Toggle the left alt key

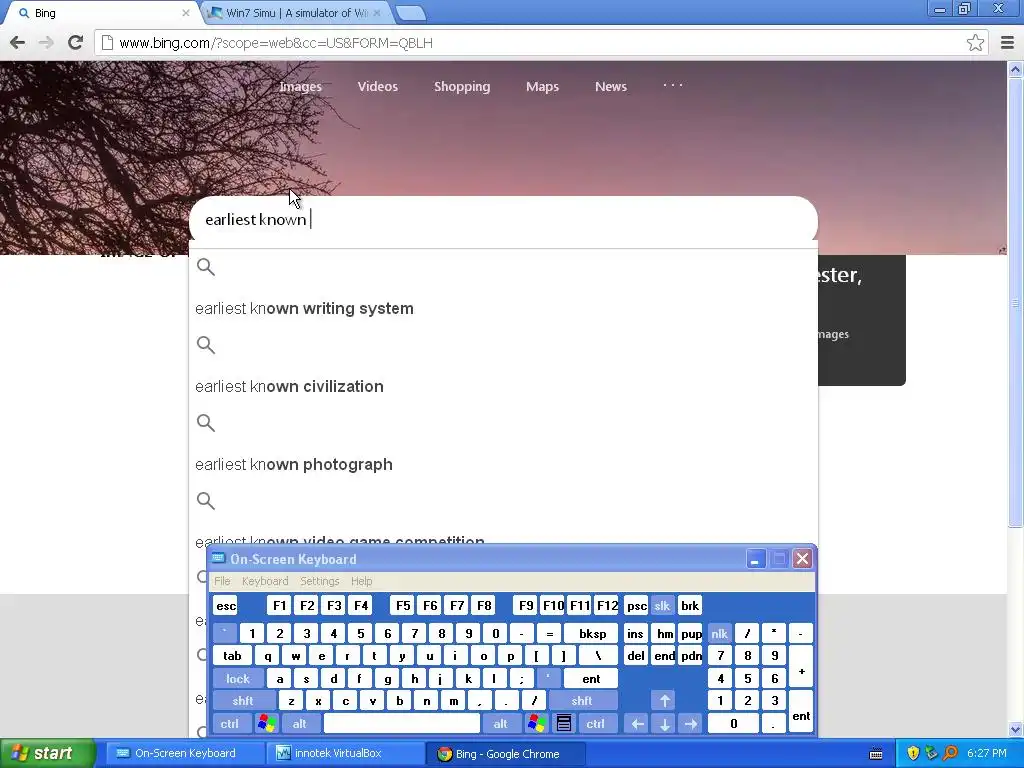pos(300,724)
